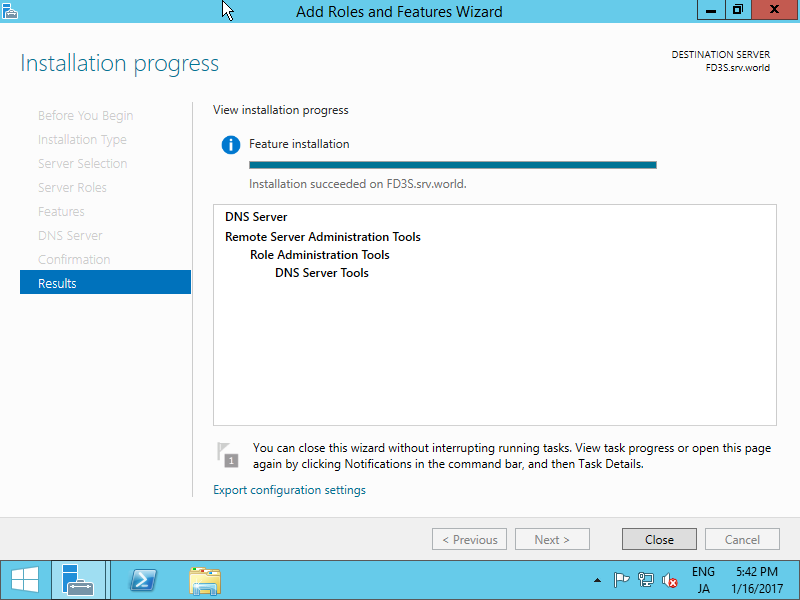
Task: Click the 'Feature installation' label
Action: pos(299,144)
